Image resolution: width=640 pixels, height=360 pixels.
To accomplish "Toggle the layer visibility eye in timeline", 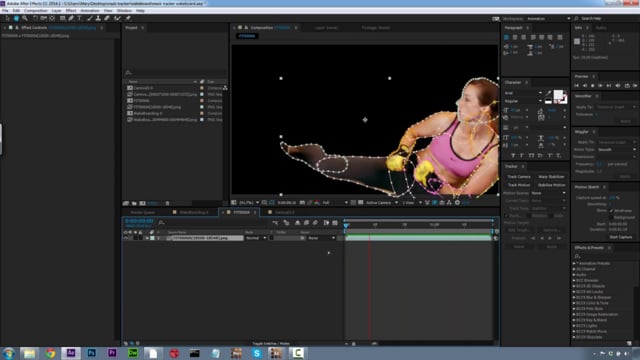I will point(126,238).
